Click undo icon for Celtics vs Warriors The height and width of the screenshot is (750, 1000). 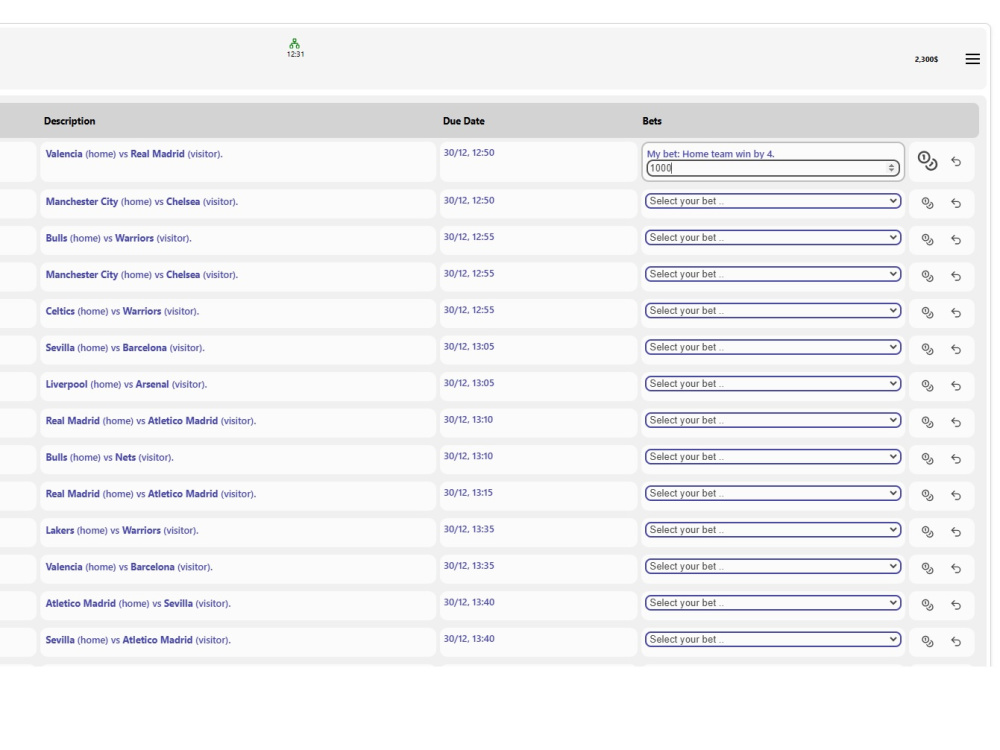(x=955, y=312)
